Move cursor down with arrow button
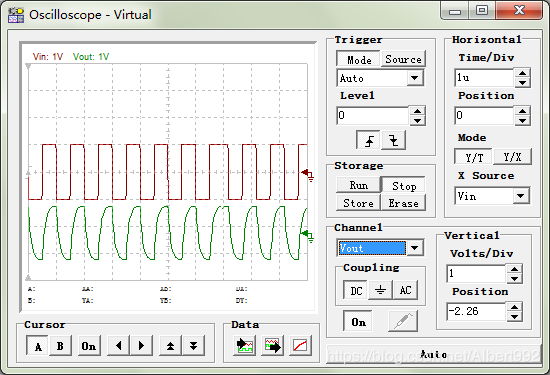 (193, 346)
